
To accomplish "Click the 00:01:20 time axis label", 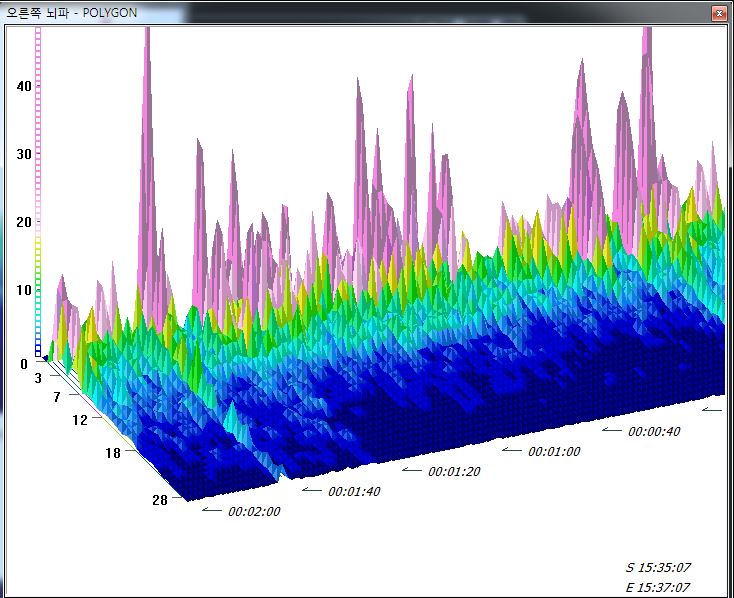I will (x=454, y=471).
